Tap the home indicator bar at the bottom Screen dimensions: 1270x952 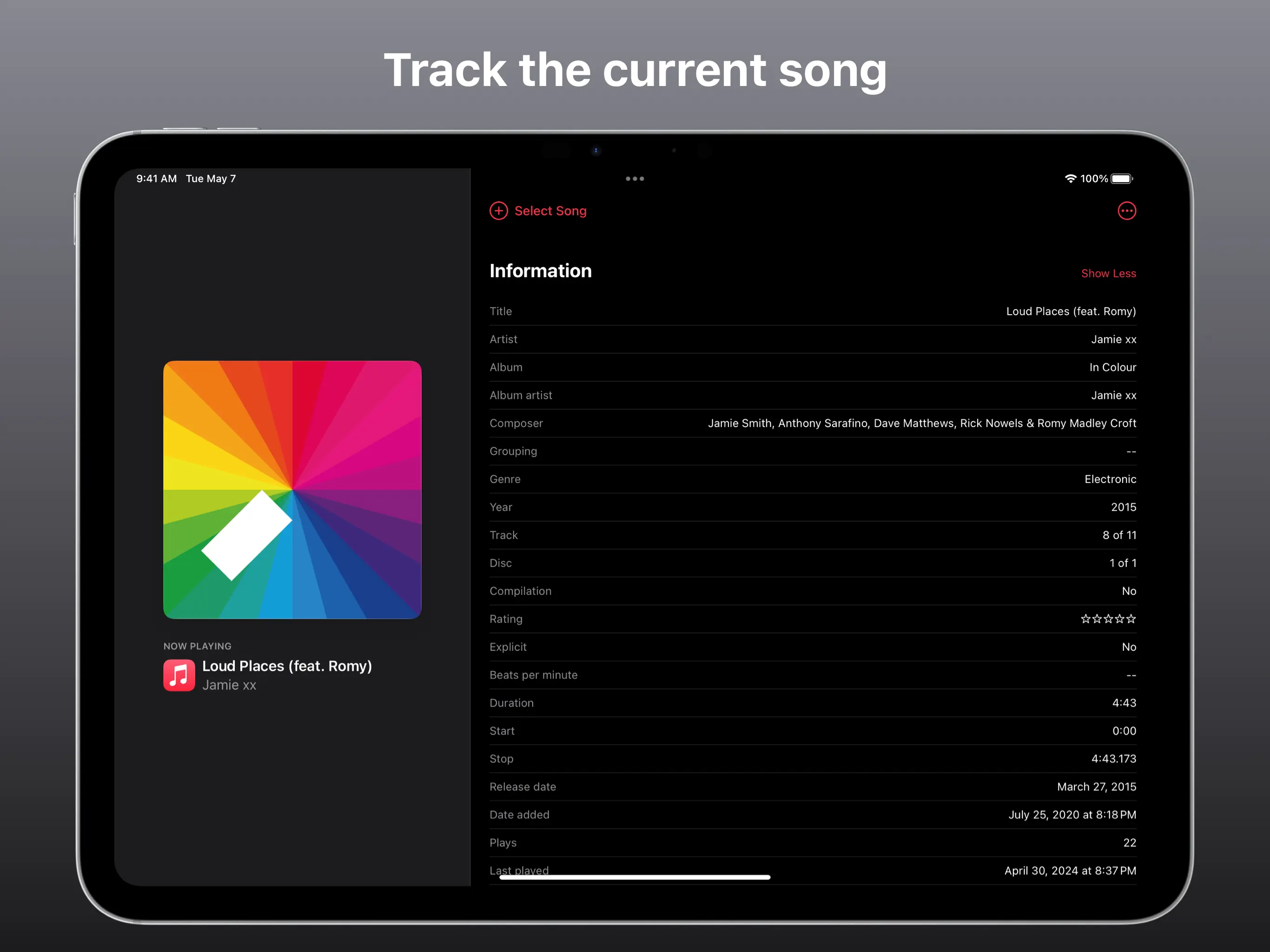635,877
